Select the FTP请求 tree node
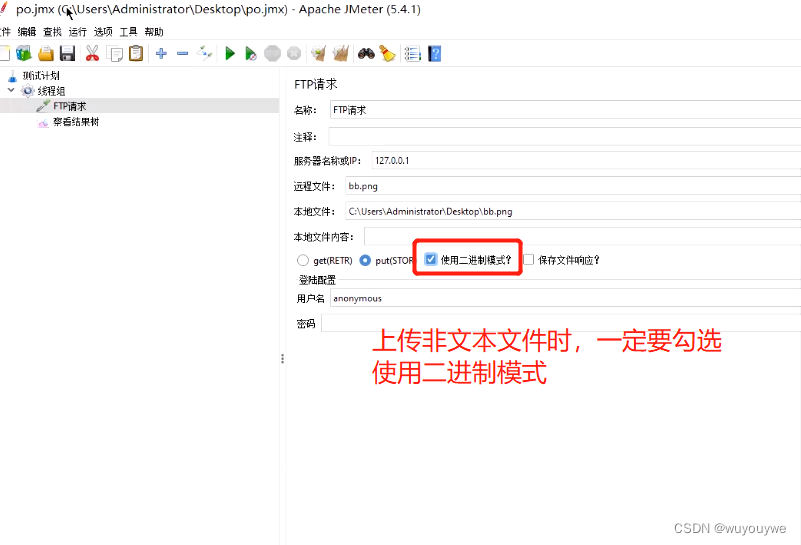 [69, 106]
